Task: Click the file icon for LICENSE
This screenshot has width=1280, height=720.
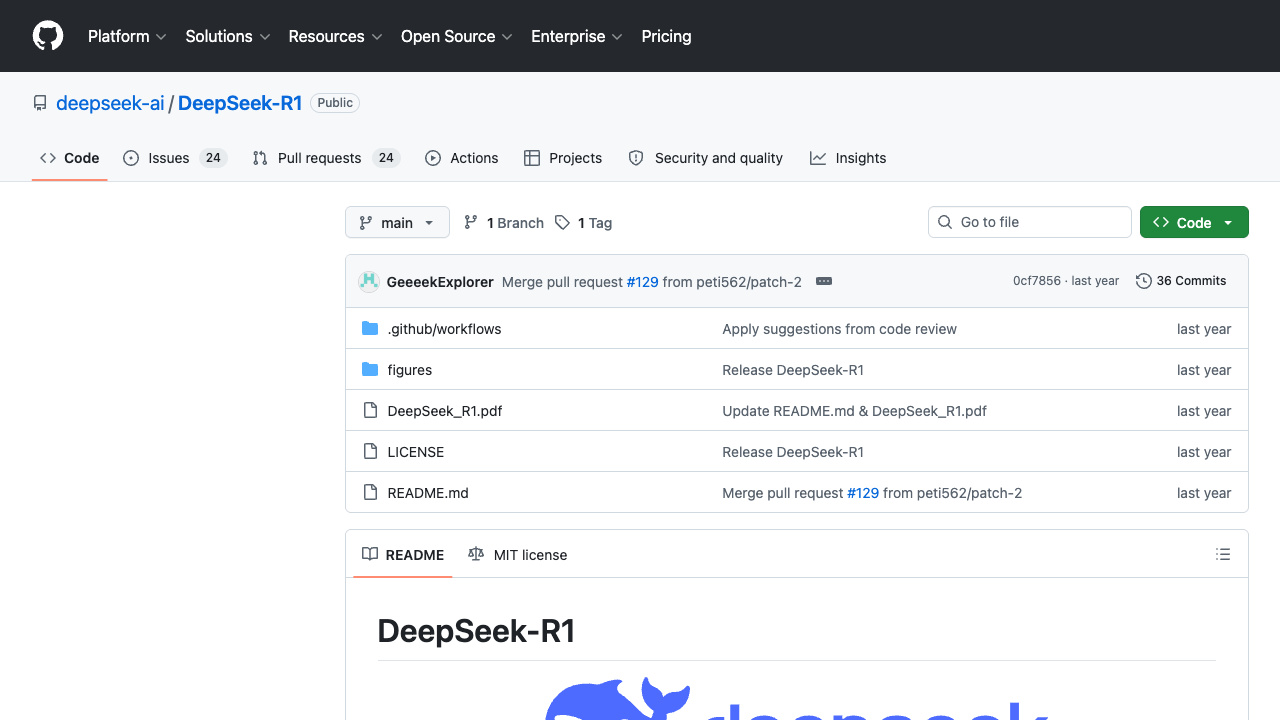Action: (x=370, y=452)
